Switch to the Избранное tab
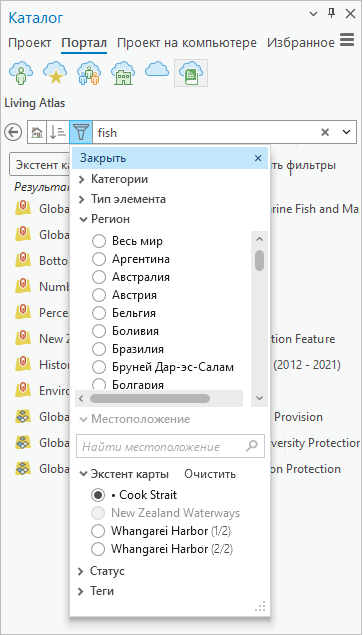This screenshot has width=363, height=635. tap(301, 43)
